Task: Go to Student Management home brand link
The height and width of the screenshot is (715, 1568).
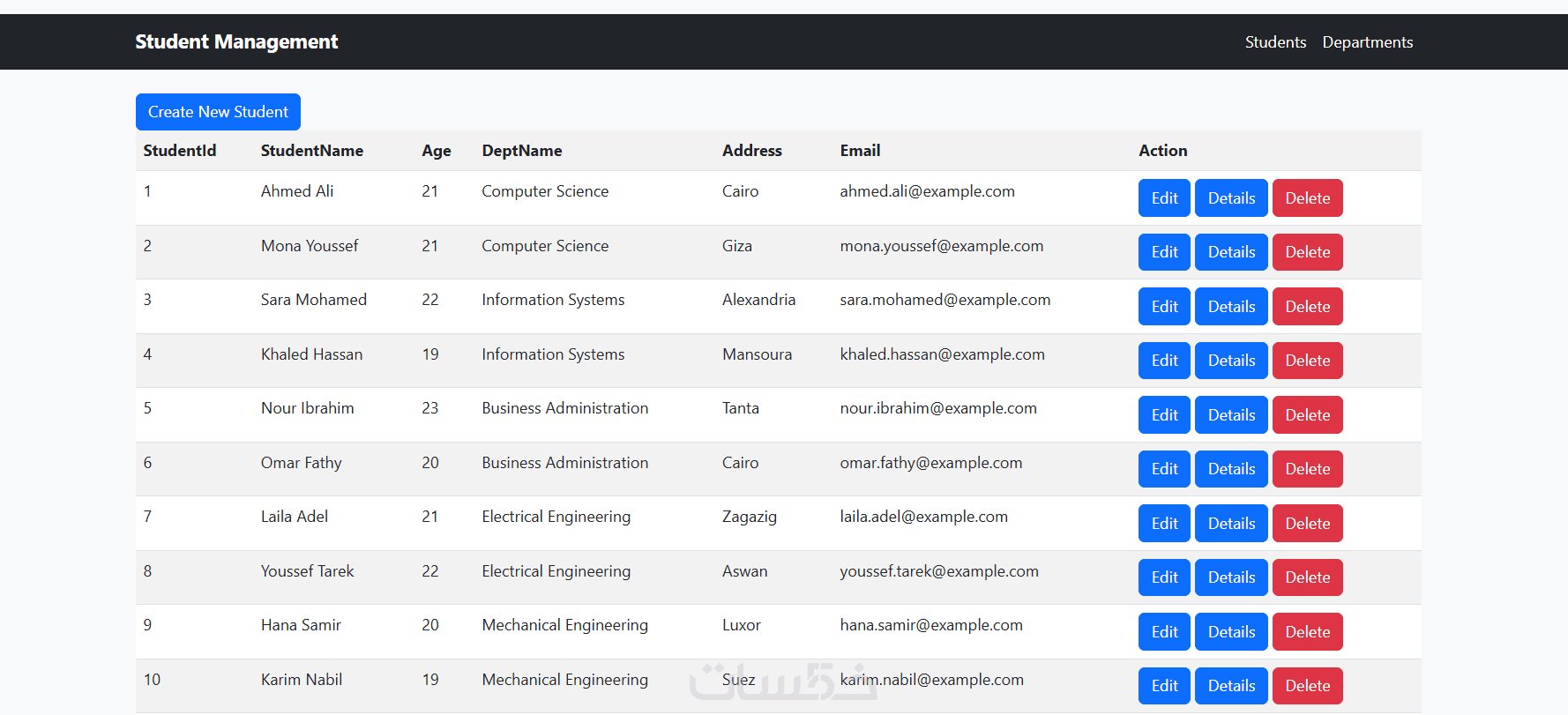Action: 236,41
